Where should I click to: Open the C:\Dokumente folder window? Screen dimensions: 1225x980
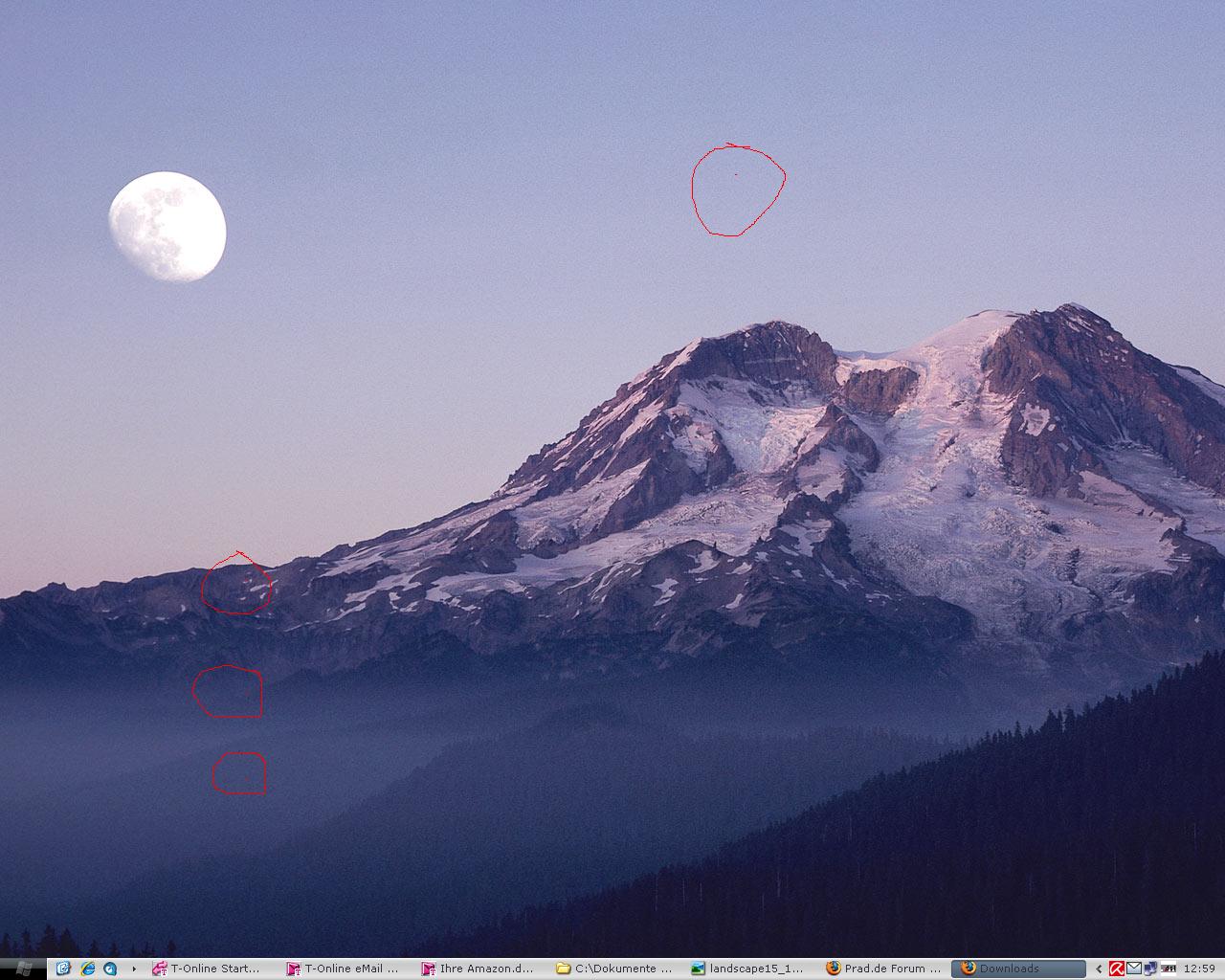(614, 969)
